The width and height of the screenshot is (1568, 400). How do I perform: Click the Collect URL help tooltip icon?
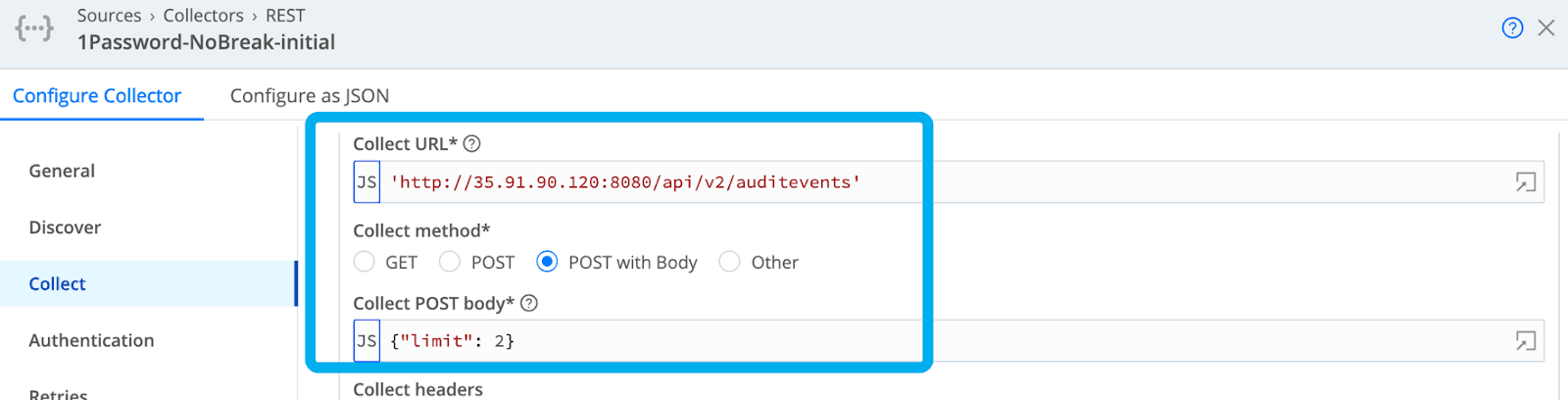point(472,144)
